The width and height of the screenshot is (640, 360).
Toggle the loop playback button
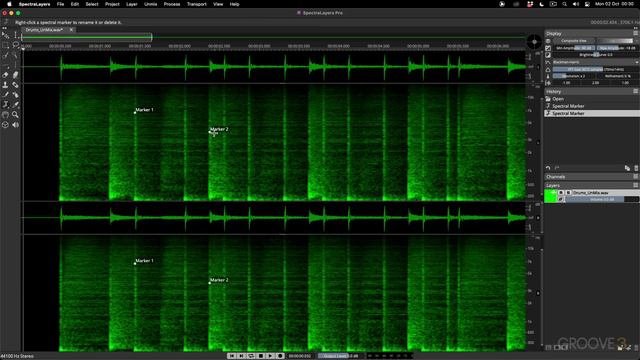tap(251, 356)
